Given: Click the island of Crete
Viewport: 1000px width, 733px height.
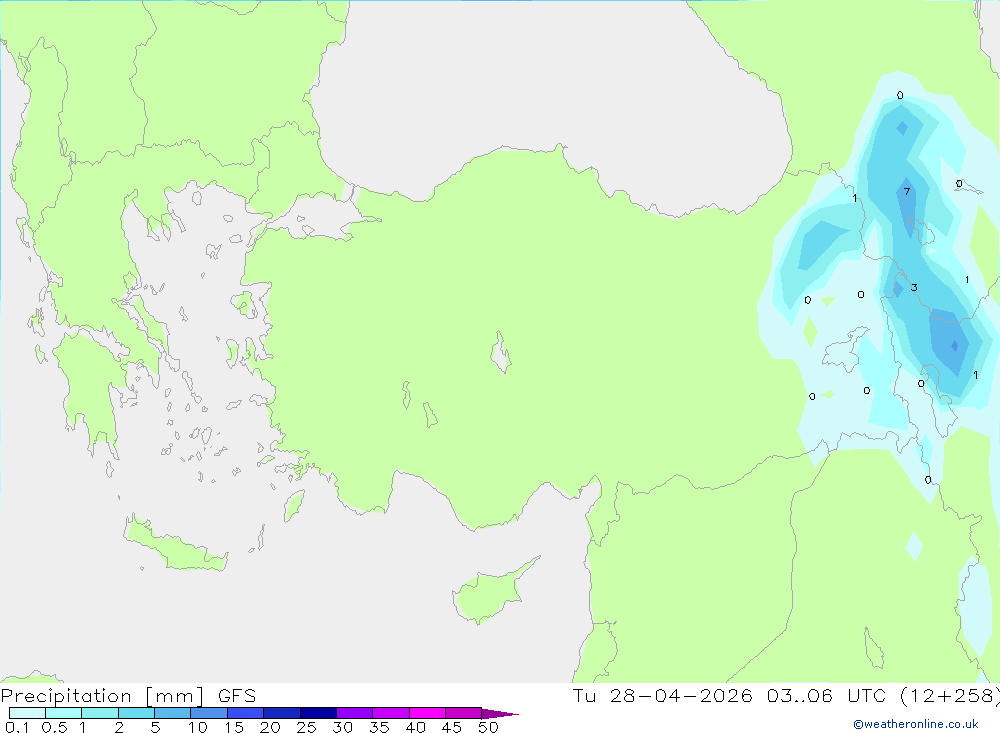Looking at the screenshot, I should coord(175,544).
